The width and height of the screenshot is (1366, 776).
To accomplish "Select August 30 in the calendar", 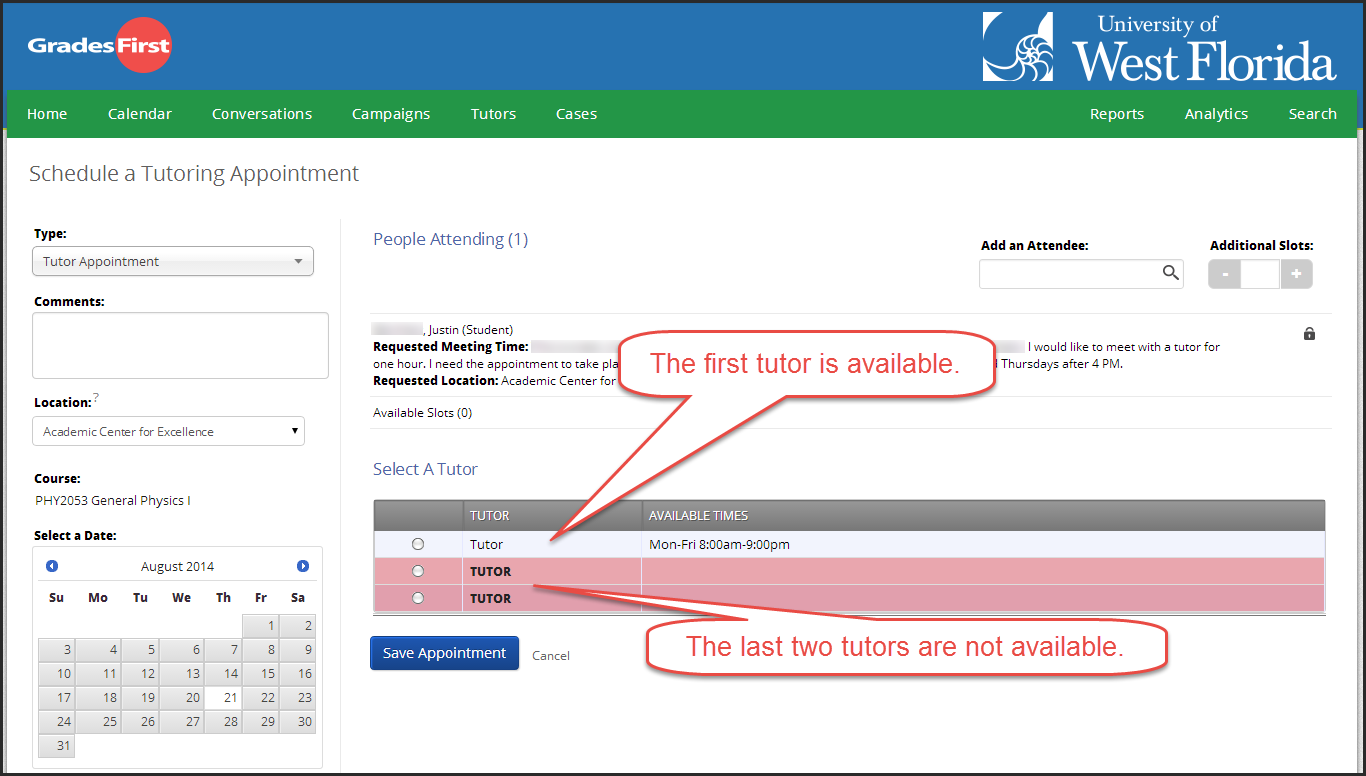I will 297,722.
